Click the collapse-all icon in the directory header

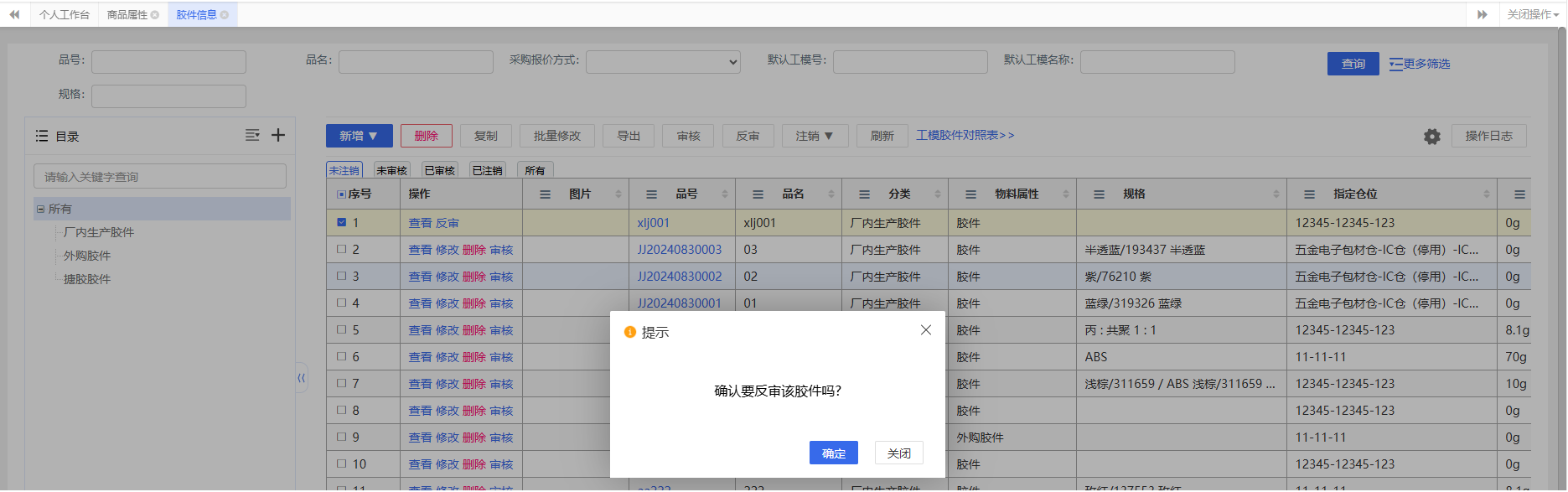(252, 135)
